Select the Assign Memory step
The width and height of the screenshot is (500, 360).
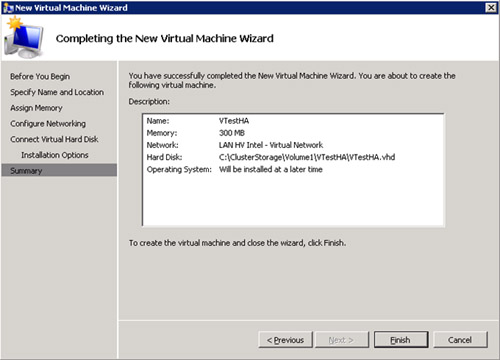pyautogui.click(x=36, y=108)
